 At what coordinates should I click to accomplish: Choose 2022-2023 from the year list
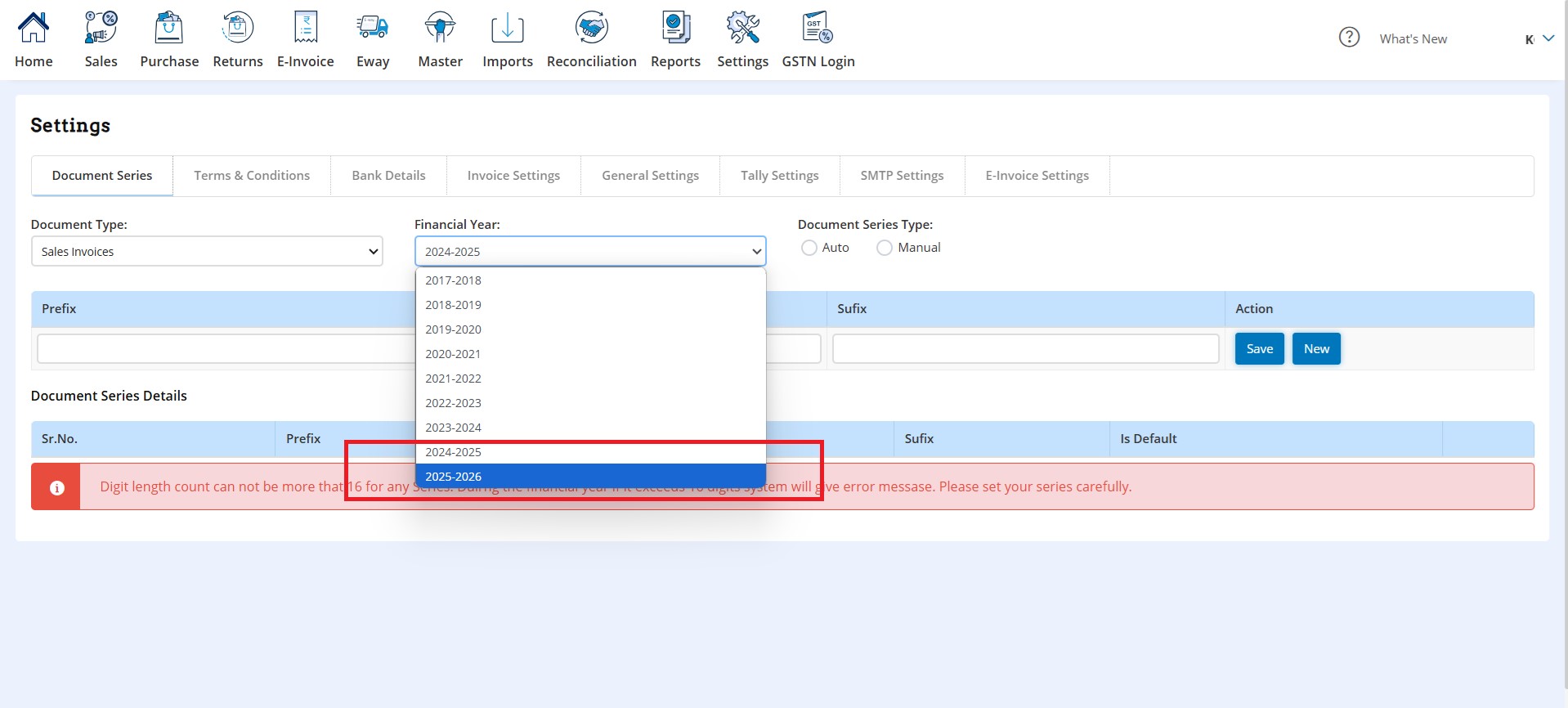click(590, 403)
